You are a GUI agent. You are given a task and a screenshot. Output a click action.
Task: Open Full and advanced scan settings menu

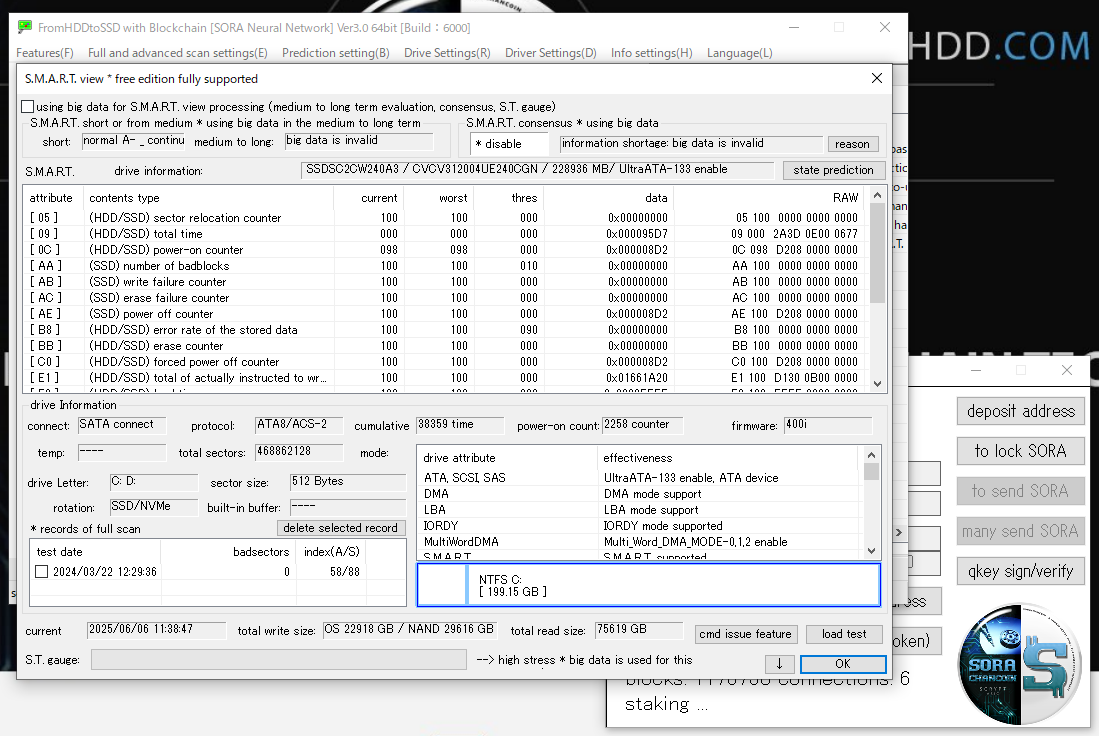pos(177,53)
